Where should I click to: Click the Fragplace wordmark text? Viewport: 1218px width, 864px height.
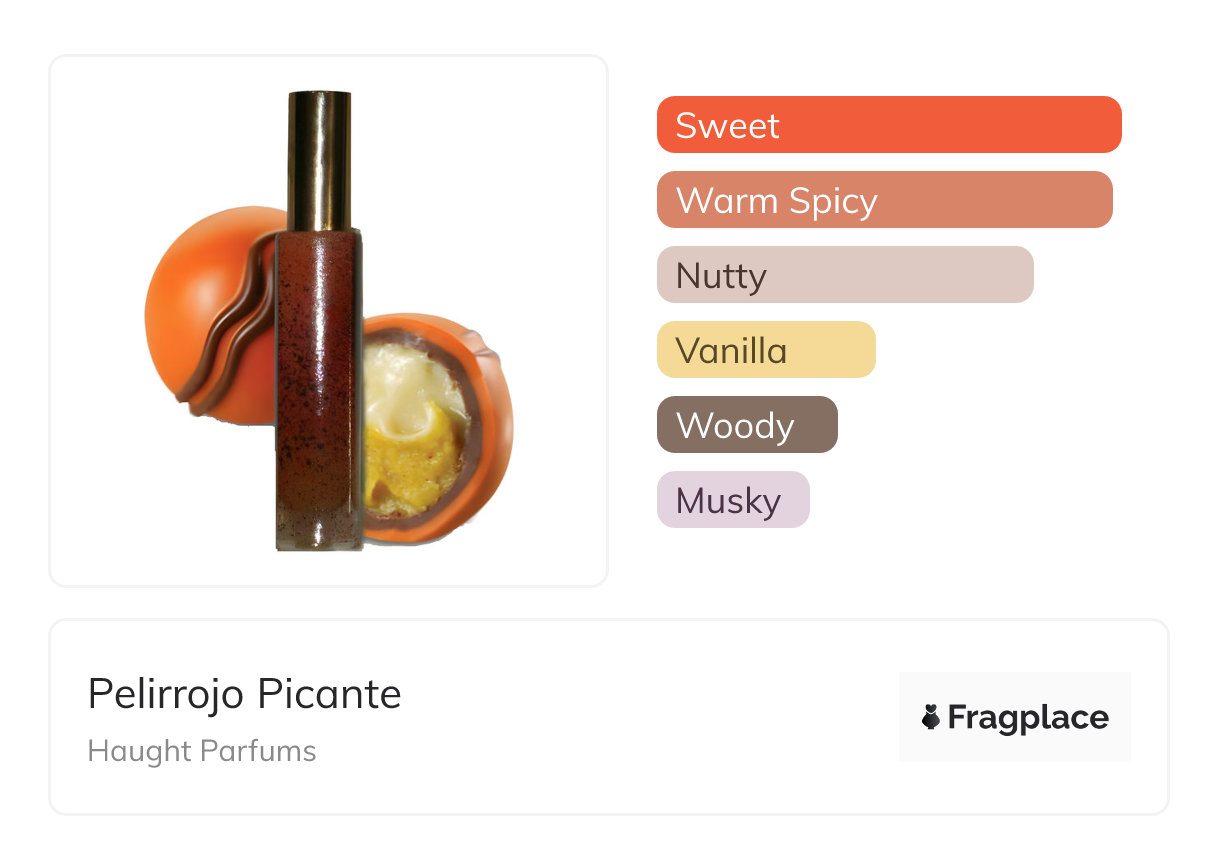1028,718
